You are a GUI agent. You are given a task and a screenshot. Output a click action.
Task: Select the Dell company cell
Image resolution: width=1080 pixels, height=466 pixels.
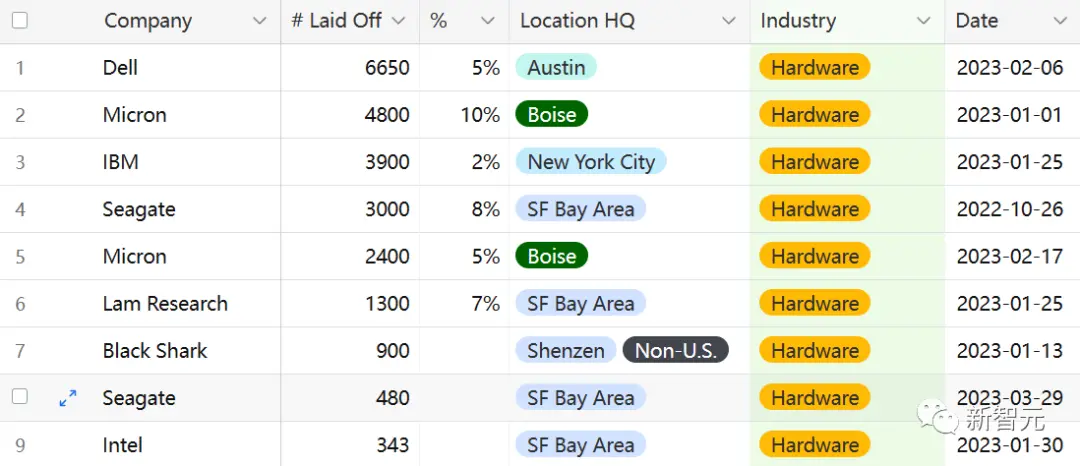coord(187,67)
